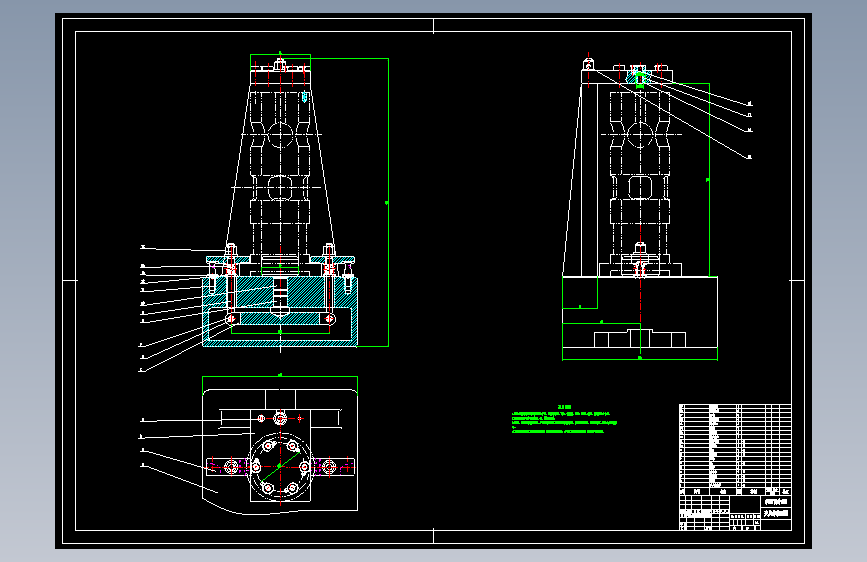This screenshot has width=867, height=562.
Task: Select the bolt circle in the top plan view
Action: [280, 466]
